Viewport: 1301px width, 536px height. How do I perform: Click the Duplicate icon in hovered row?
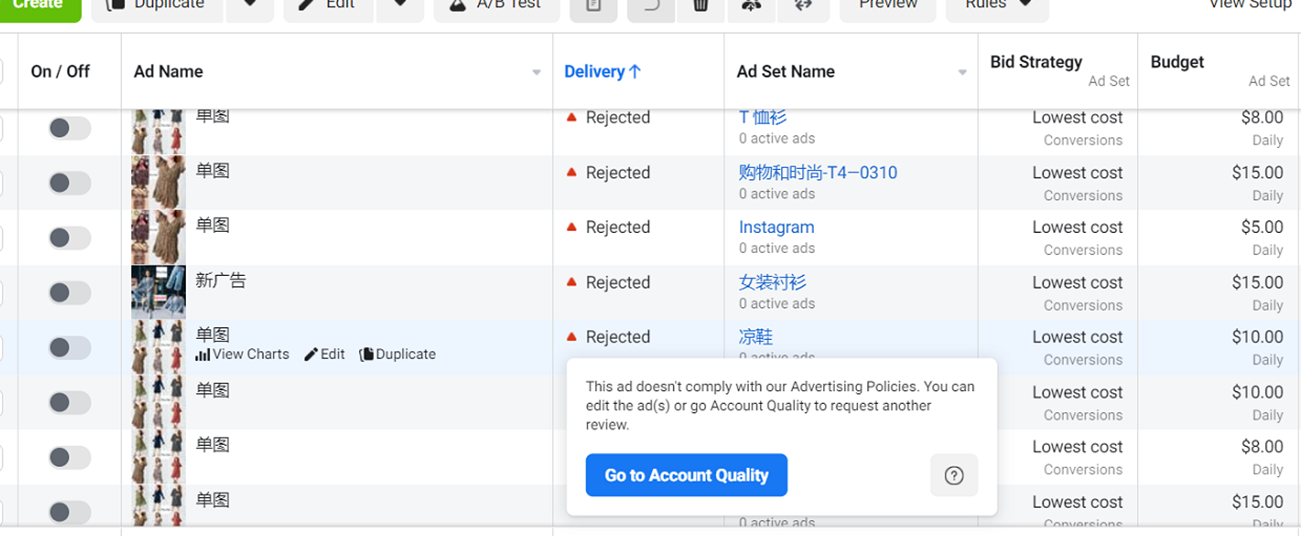pyautogui.click(x=366, y=354)
